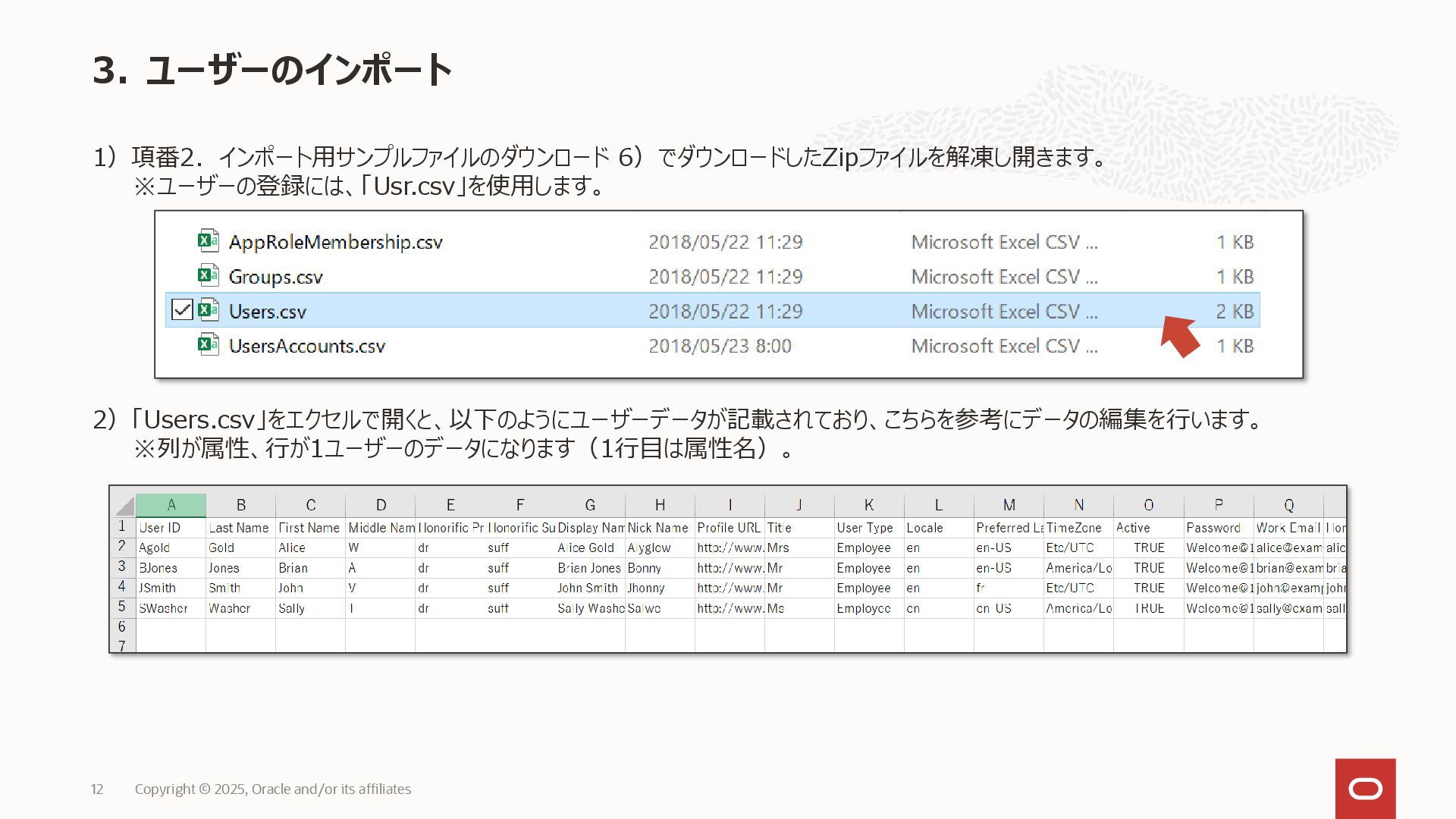1456x819 pixels.
Task: Select spreadsheet row 5 header
Action: pyautogui.click(x=122, y=607)
